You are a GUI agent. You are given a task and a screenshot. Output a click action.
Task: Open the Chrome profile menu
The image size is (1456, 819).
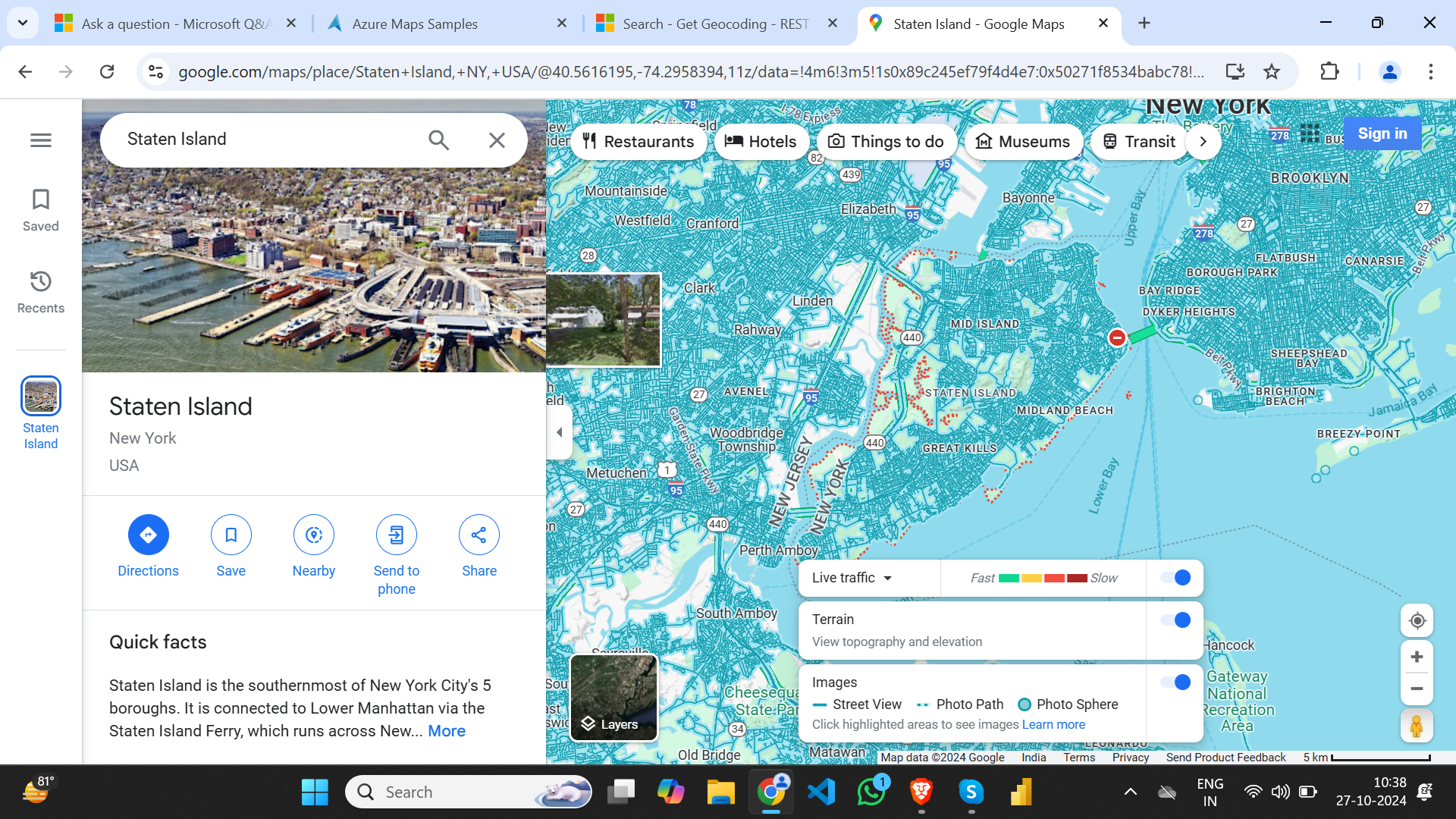click(x=1389, y=71)
